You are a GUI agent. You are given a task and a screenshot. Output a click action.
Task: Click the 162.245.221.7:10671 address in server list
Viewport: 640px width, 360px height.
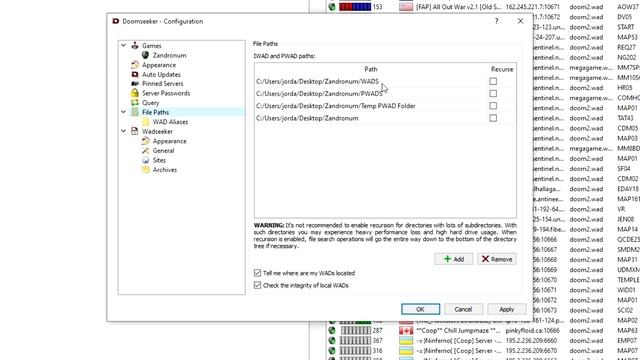[x=533, y=7]
